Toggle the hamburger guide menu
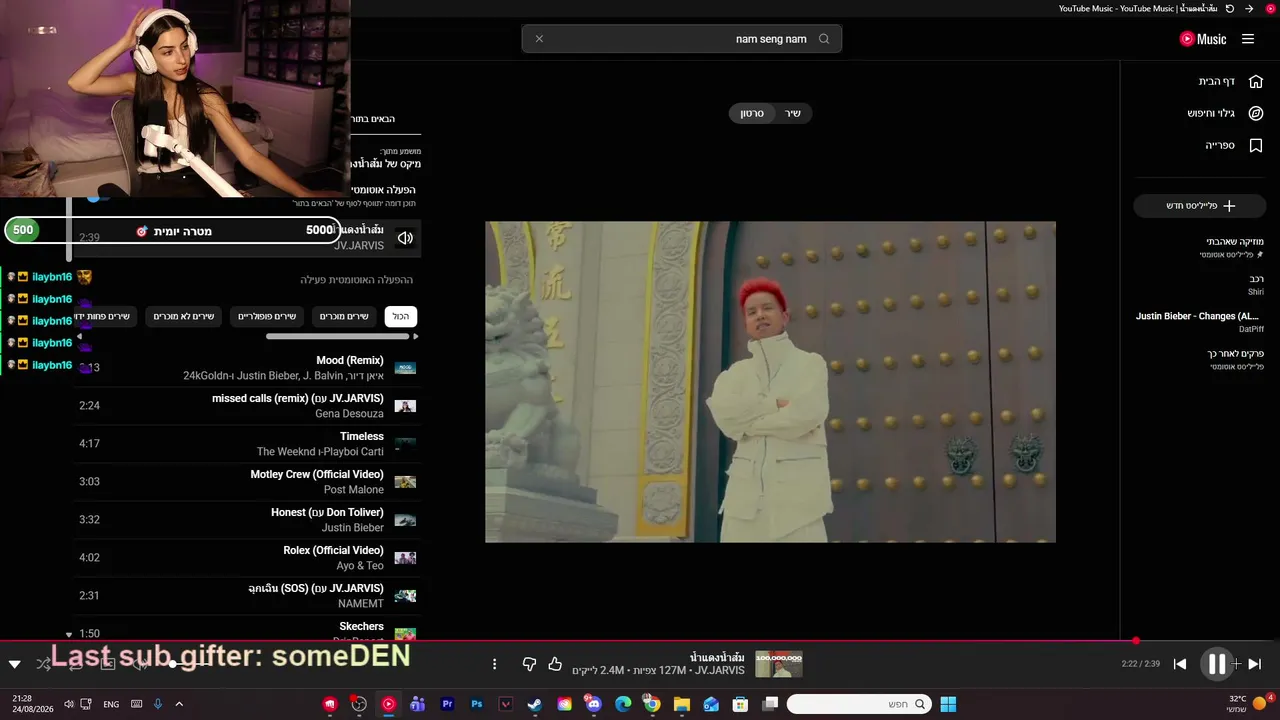 (x=1248, y=39)
